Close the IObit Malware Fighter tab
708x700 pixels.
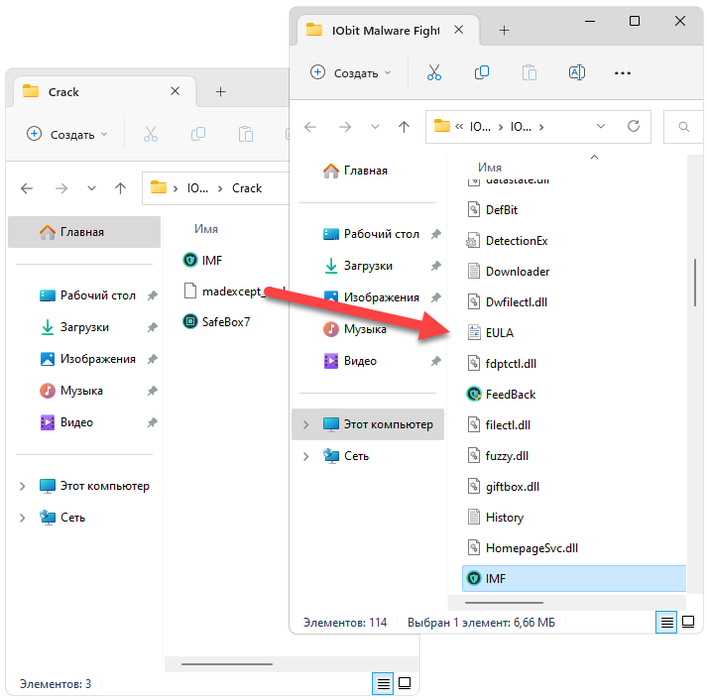tap(459, 30)
